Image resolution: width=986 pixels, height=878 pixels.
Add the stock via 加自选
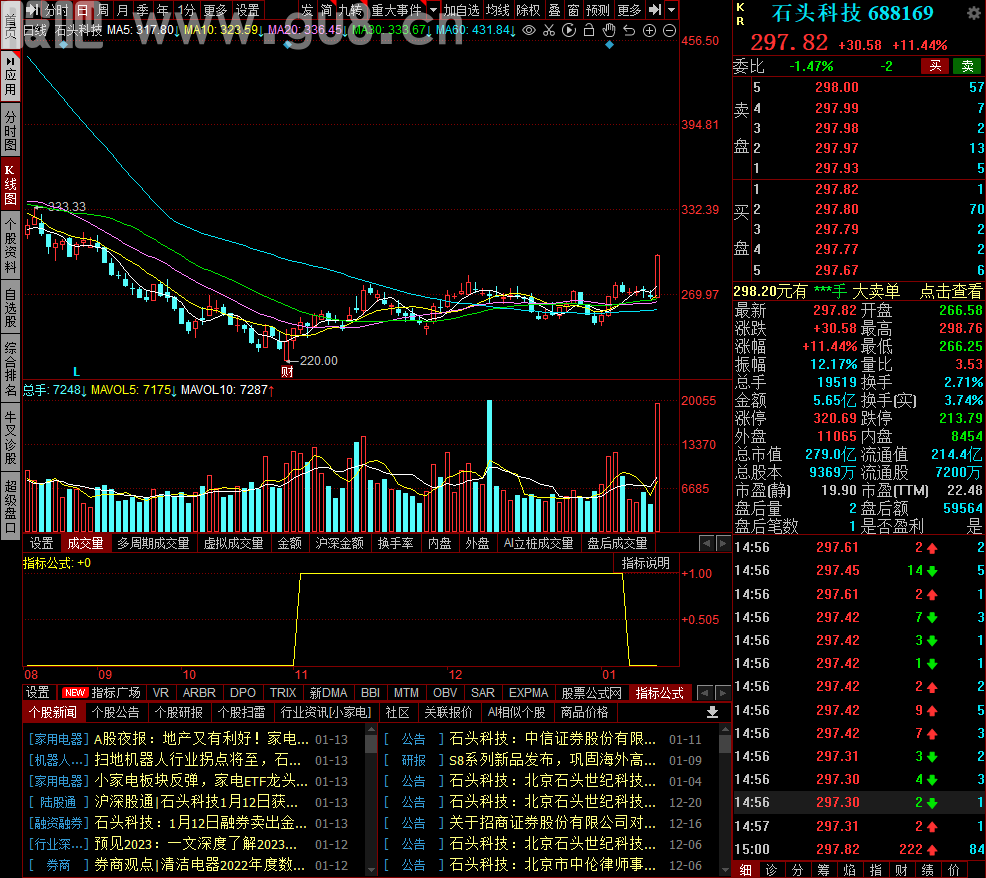click(462, 10)
